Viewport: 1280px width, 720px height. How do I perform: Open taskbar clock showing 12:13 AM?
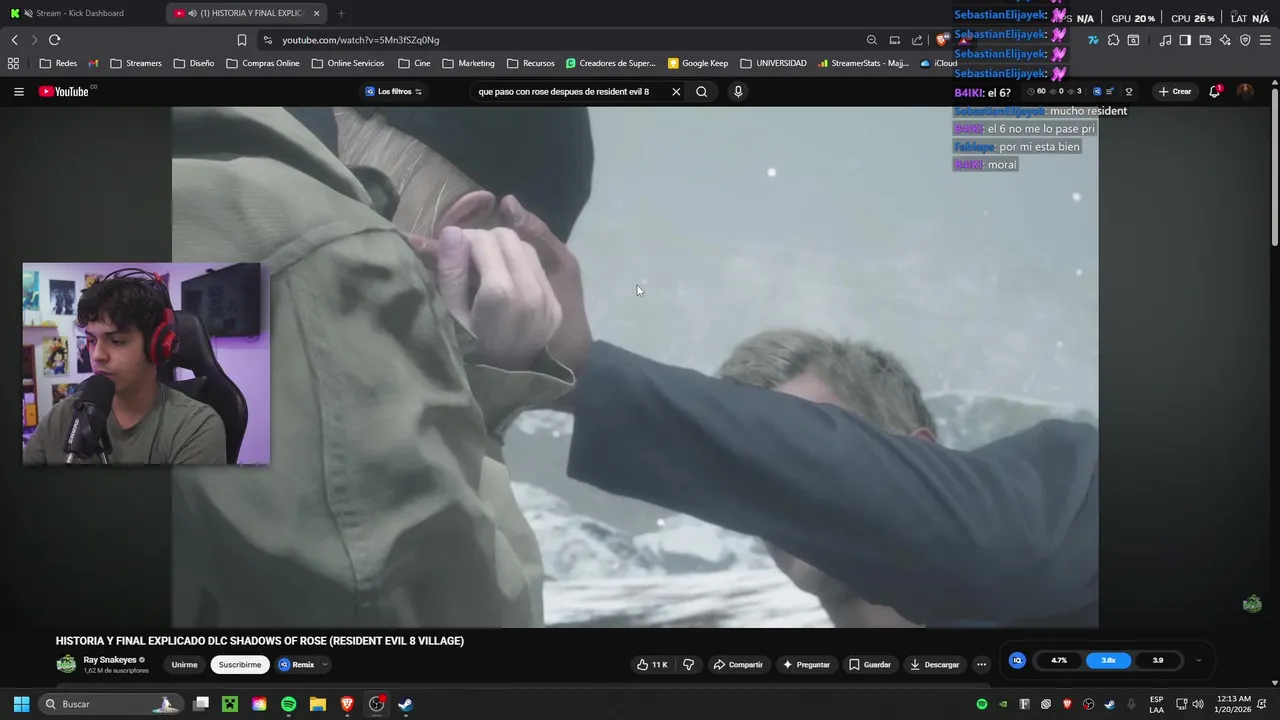pyautogui.click(x=1234, y=704)
